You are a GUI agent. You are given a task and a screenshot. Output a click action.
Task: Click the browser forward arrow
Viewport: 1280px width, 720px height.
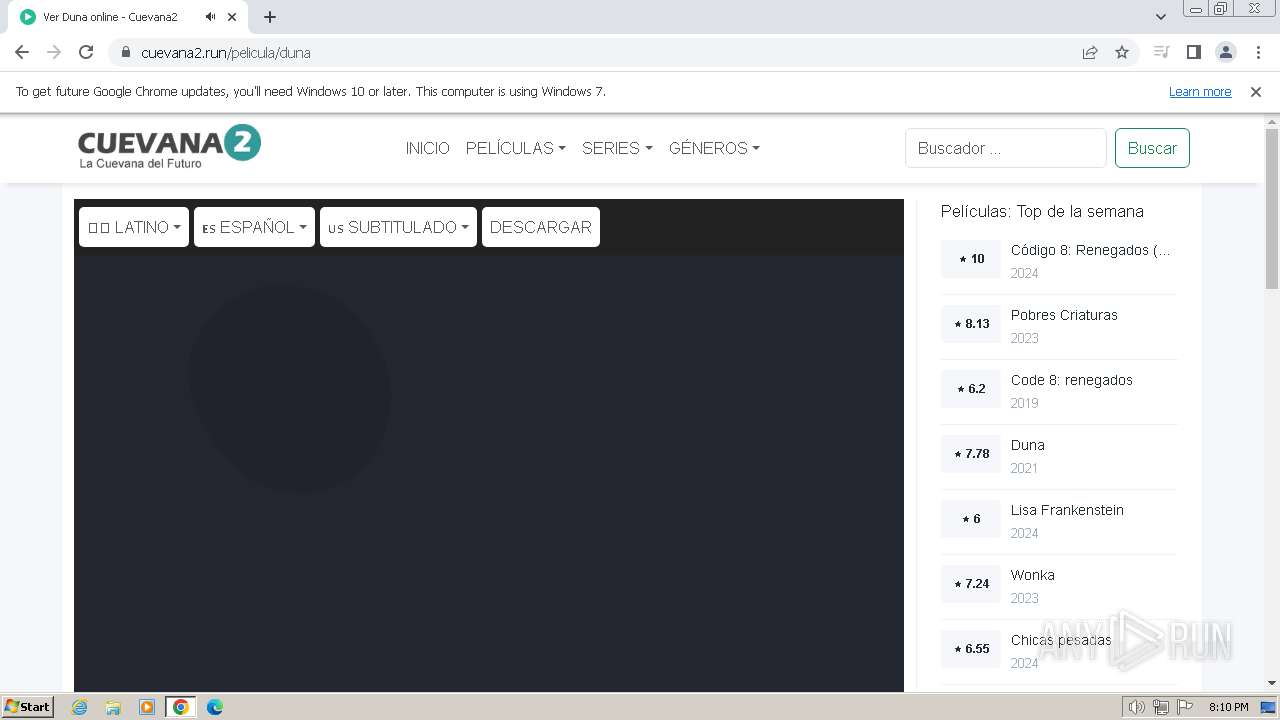54,52
